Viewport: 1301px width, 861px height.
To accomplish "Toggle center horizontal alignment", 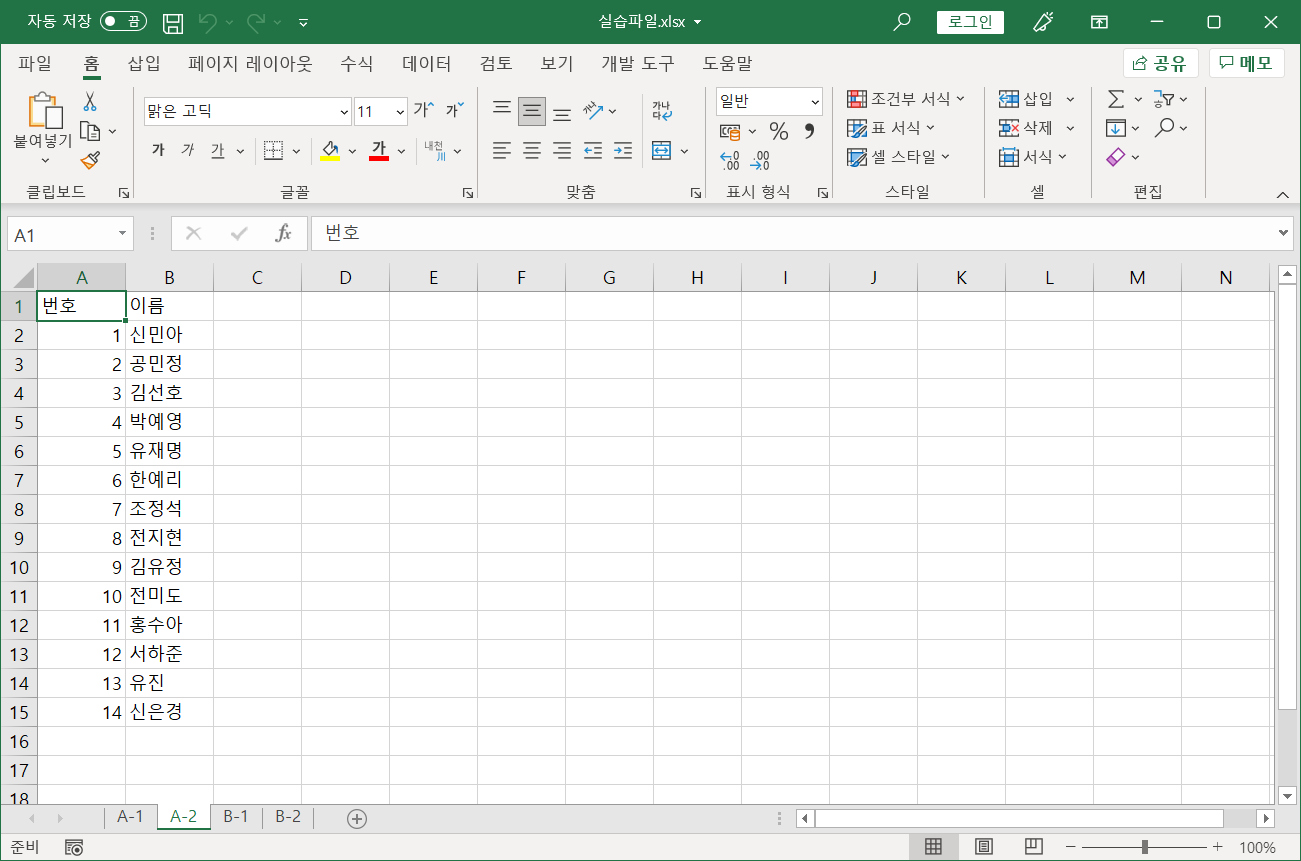I will (532, 151).
